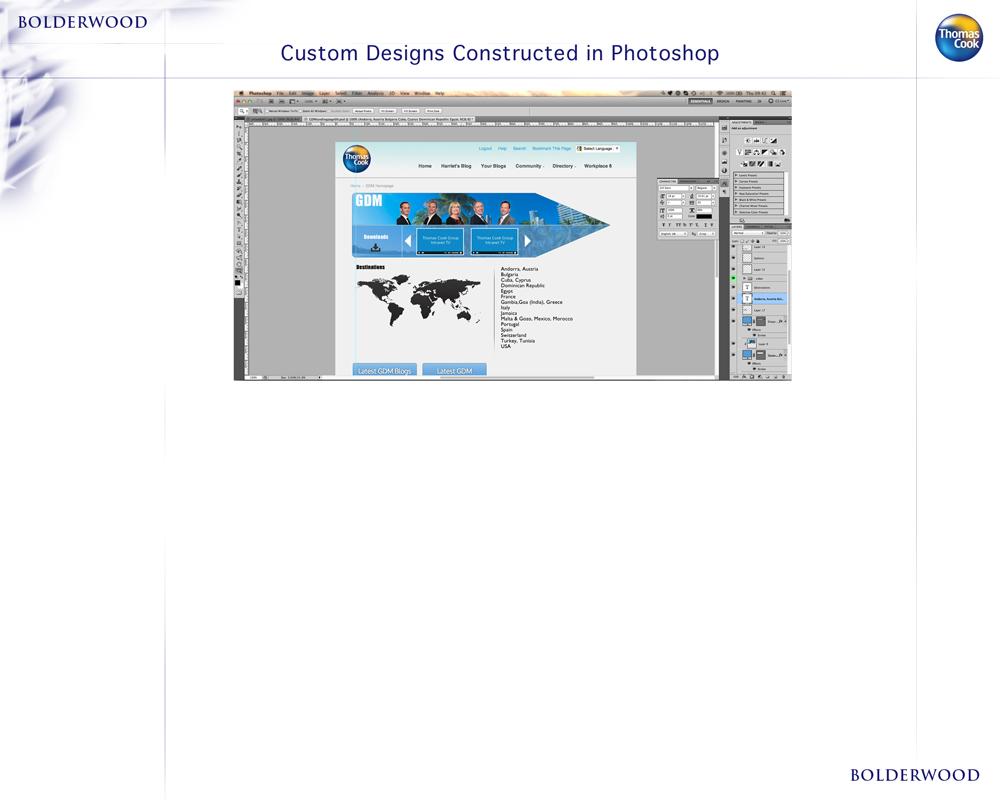Click the Actual Pixels button
This screenshot has height=800, width=1000.
pyautogui.click(x=363, y=111)
